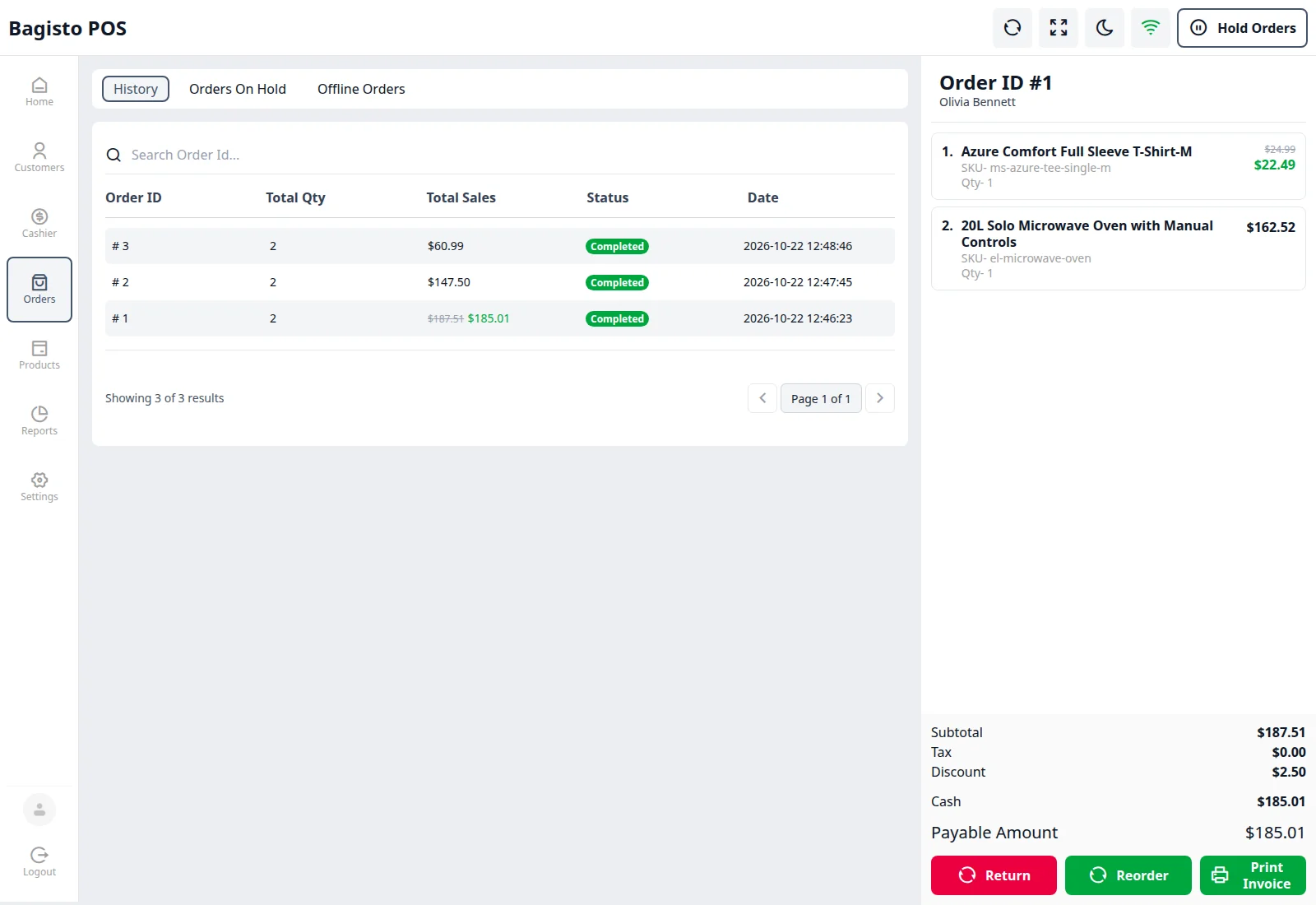This screenshot has height=905, width=1316.
Task: Click the Return button
Action: (994, 875)
